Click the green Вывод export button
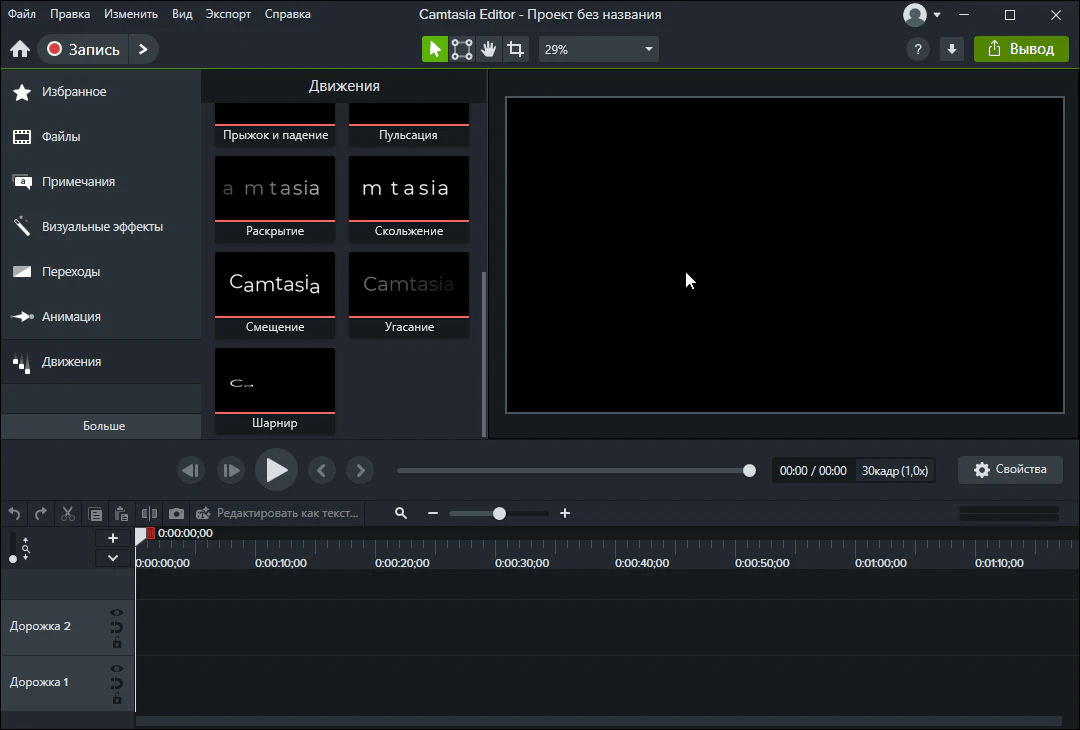Viewport: 1080px width, 730px height. click(x=1021, y=49)
